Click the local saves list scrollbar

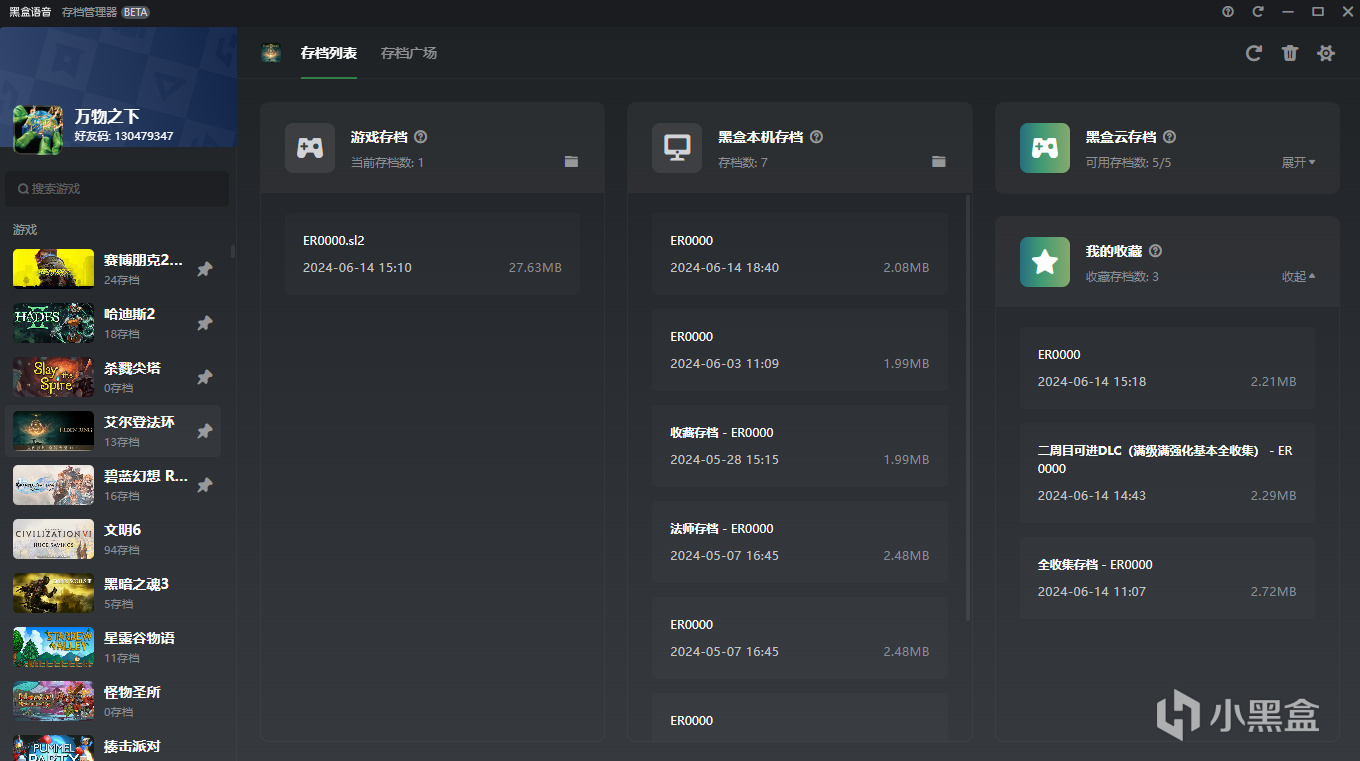tap(968, 408)
